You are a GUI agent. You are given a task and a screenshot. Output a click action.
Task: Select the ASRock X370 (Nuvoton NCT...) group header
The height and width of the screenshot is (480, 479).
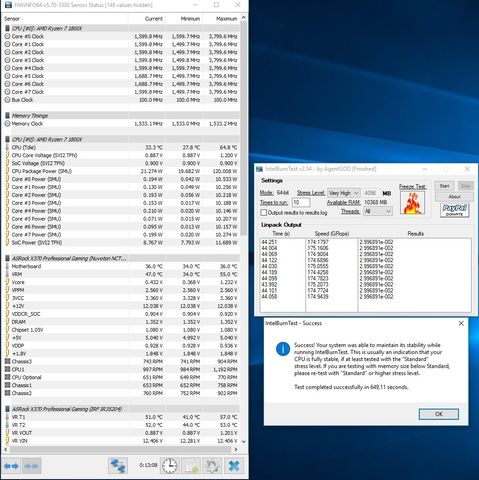click(x=121, y=258)
